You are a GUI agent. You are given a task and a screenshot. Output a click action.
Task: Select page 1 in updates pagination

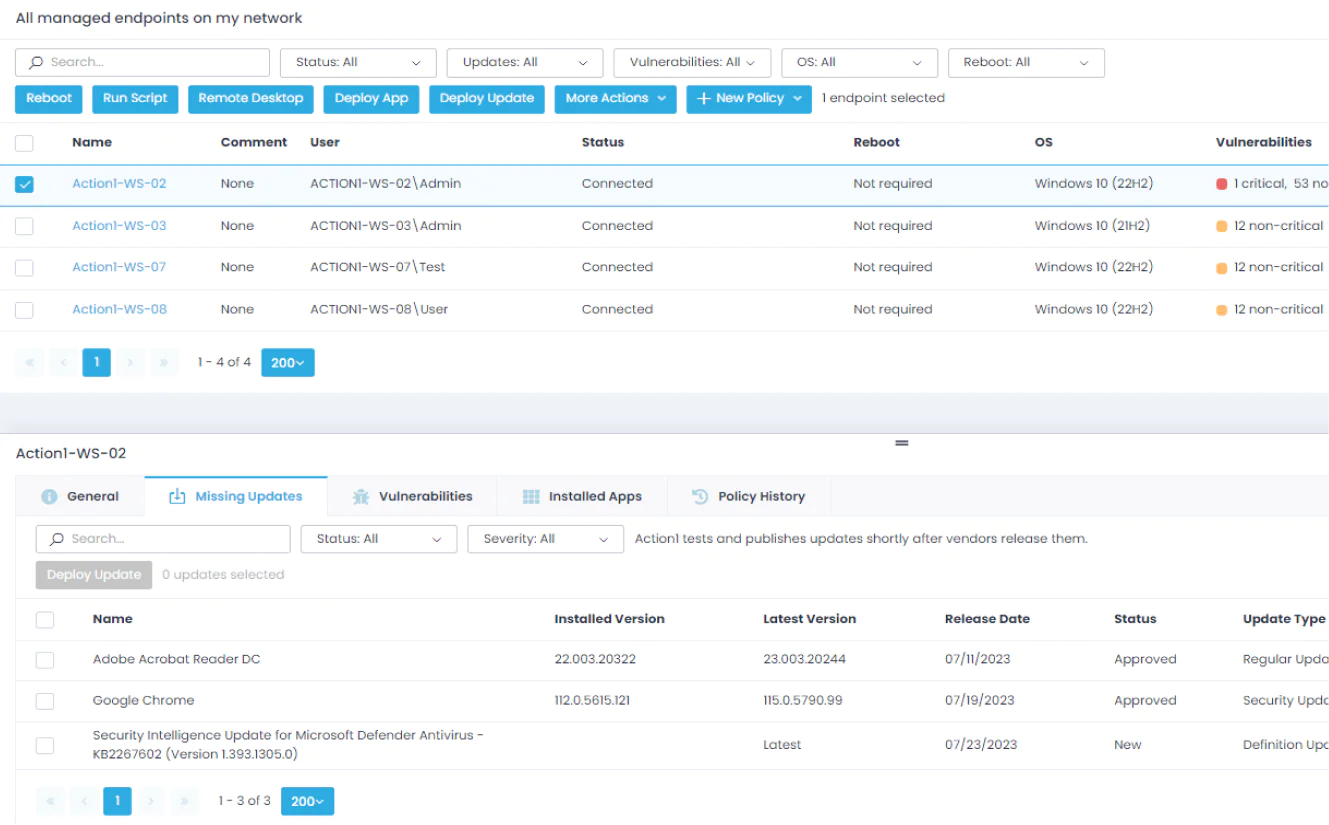117,801
